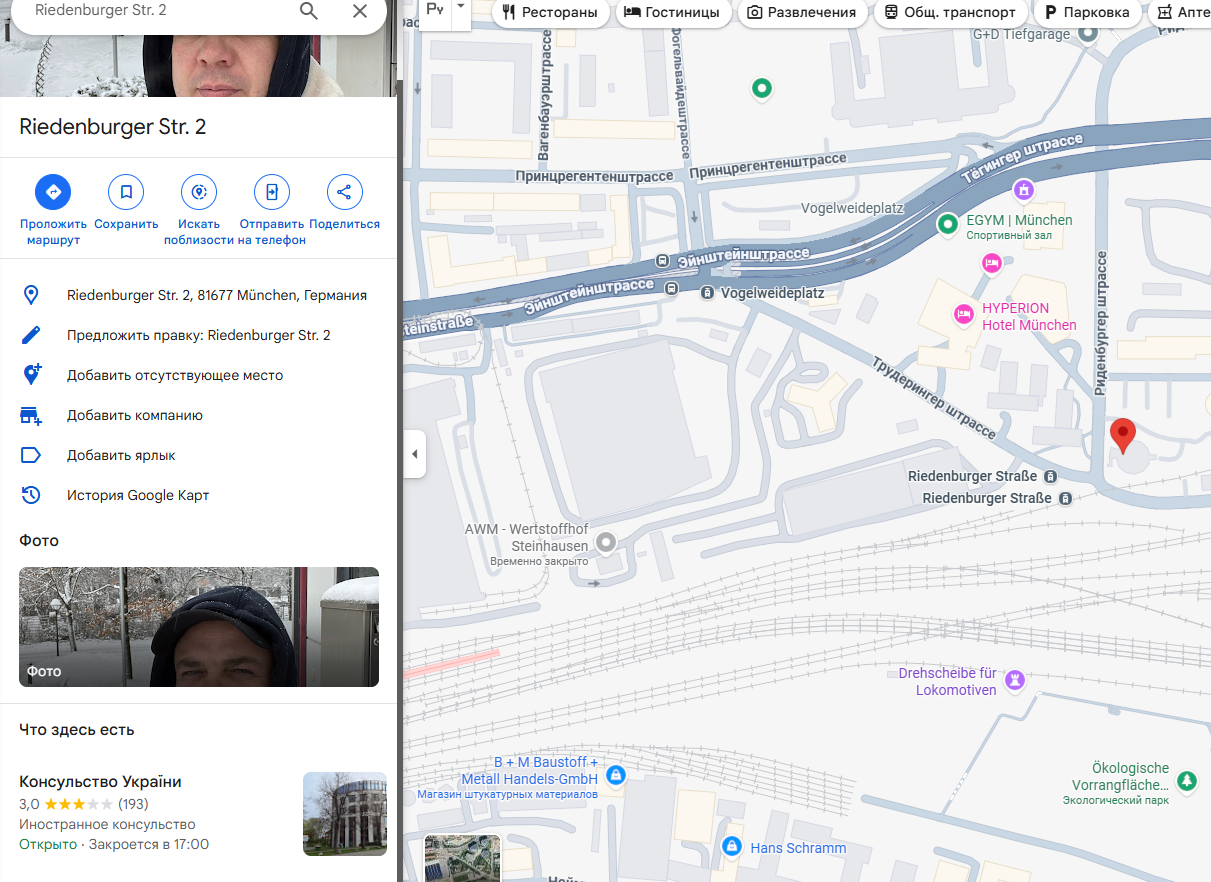Click the Ökologische Vorrangfläche park marker

click(x=1186, y=779)
